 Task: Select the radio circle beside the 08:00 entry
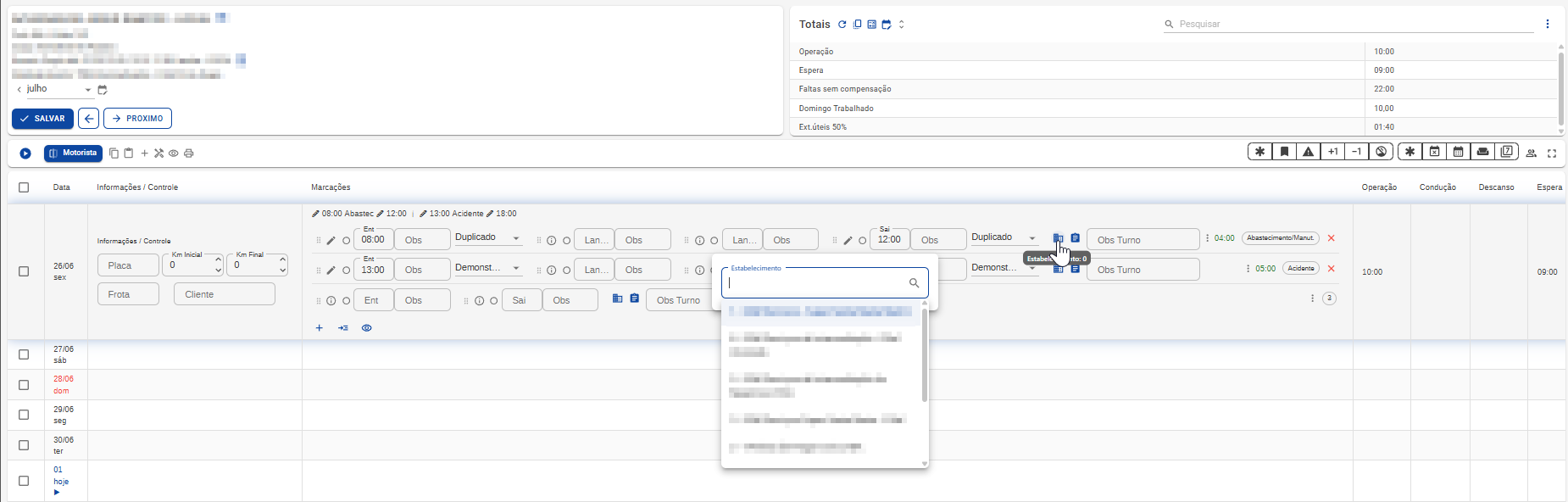(x=347, y=241)
